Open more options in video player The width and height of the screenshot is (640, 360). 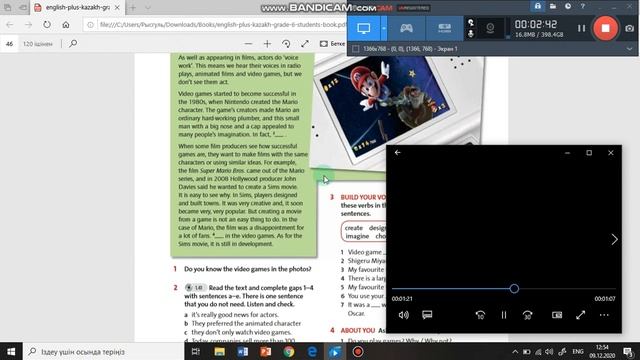[604, 315]
